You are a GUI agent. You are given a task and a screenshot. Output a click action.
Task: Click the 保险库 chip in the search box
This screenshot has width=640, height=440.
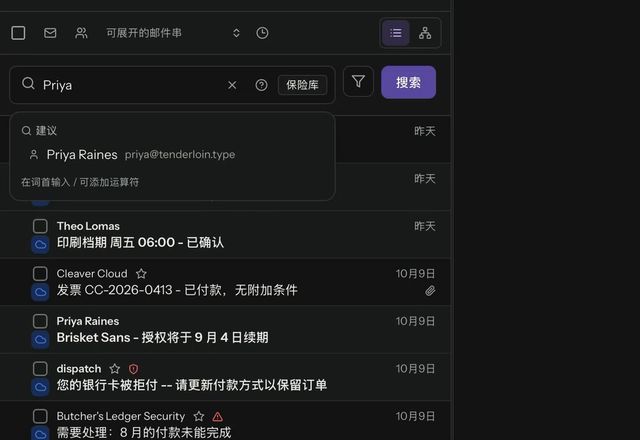302,85
